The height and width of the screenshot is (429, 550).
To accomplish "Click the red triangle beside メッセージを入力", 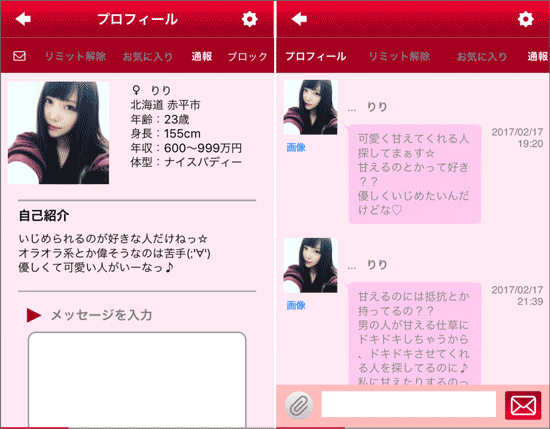I will tap(34, 315).
